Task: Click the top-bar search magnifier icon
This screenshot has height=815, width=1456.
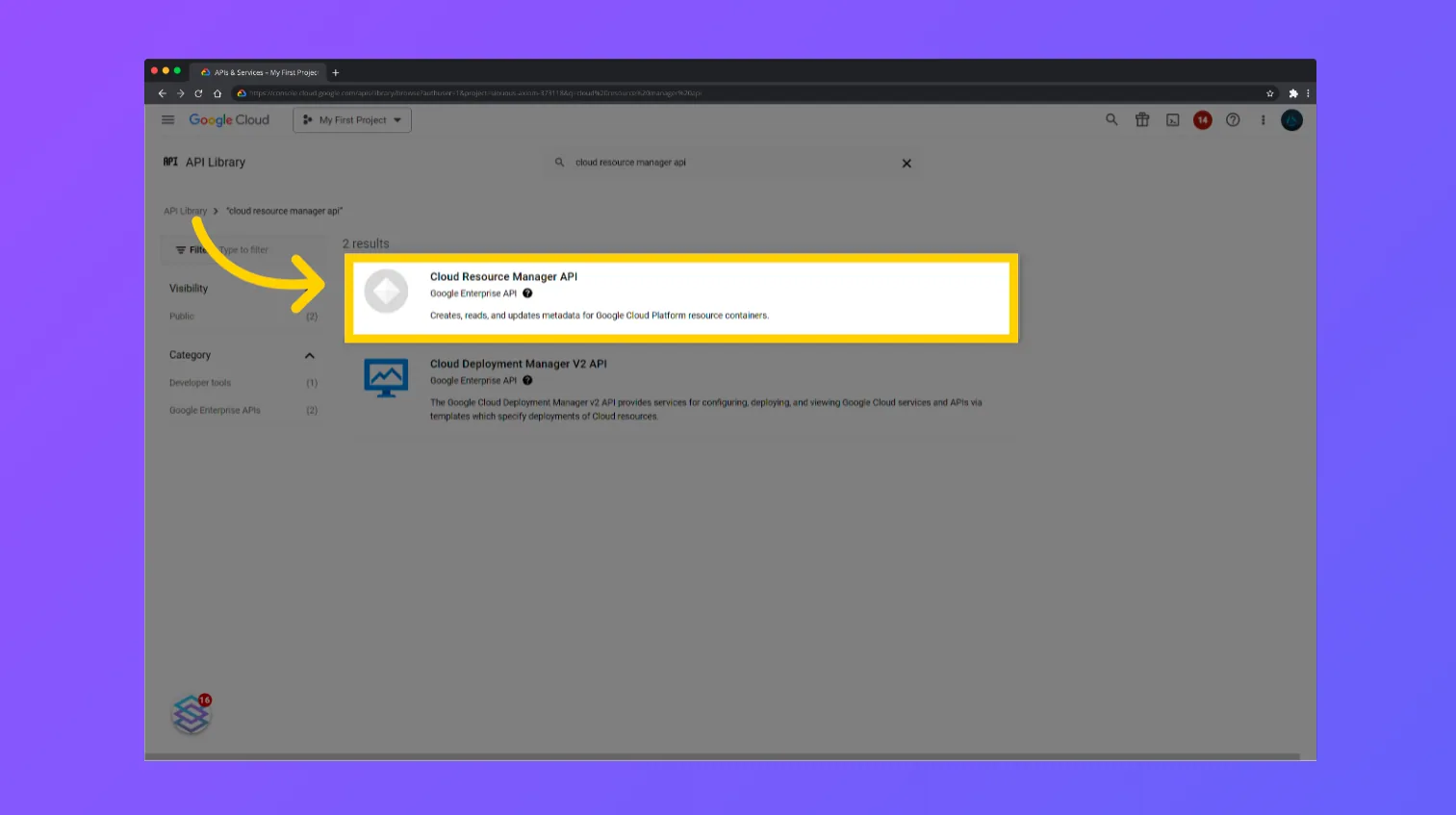Action: pyautogui.click(x=1111, y=120)
